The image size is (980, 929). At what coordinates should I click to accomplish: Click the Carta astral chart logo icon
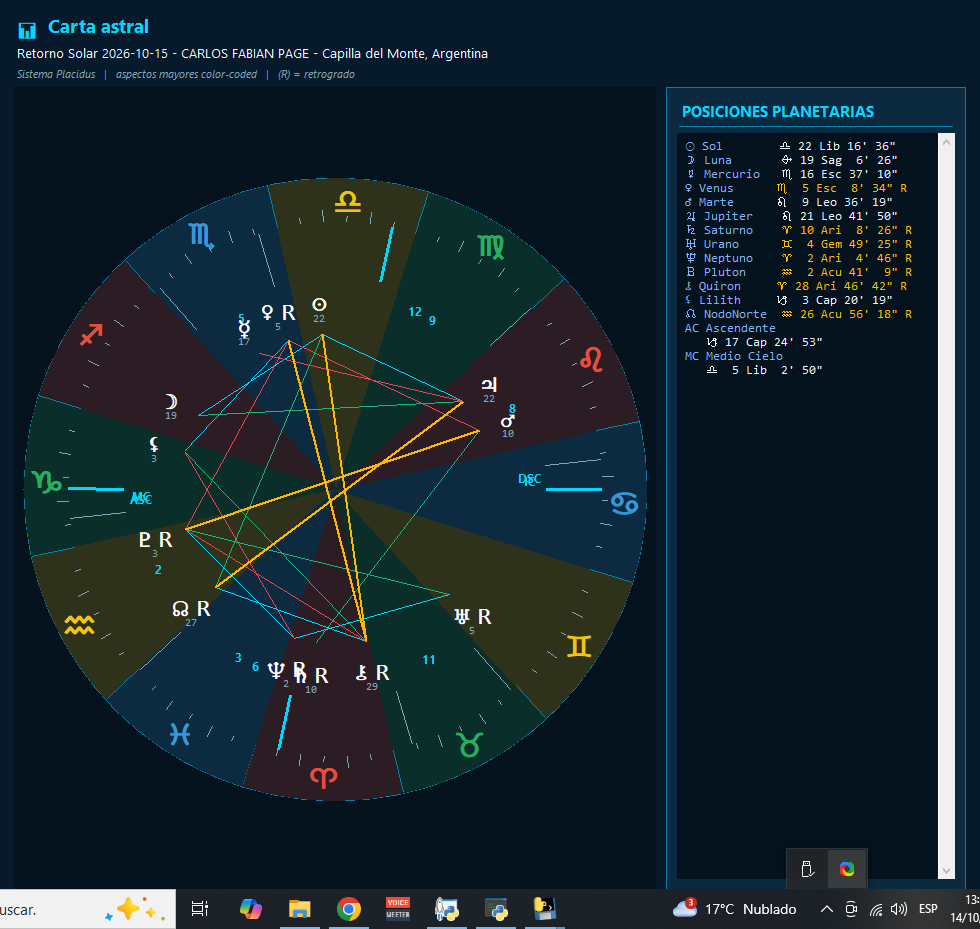tap(27, 29)
